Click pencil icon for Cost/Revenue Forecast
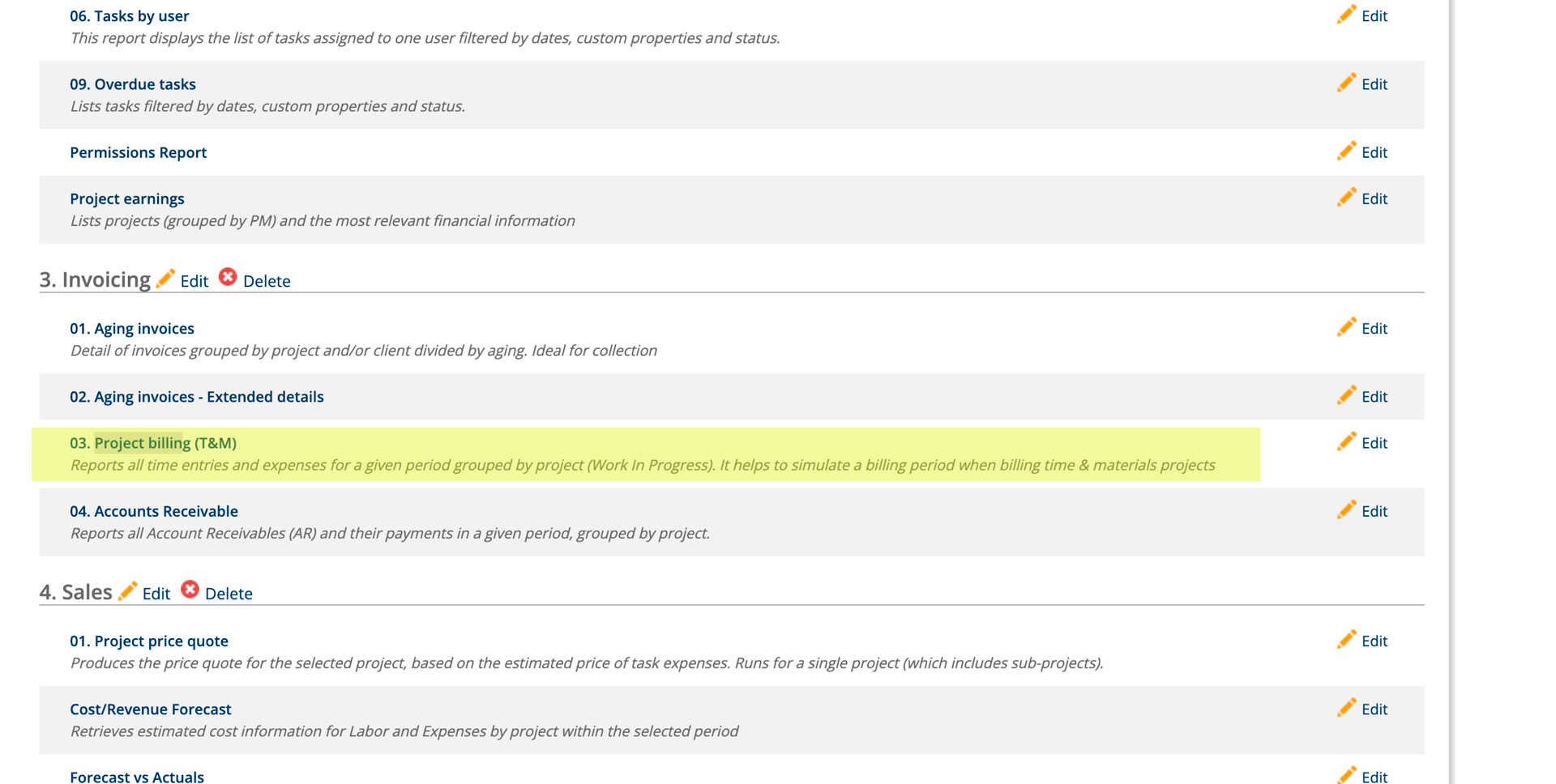Image resolution: width=1556 pixels, height=784 pixels. click(x=1346, y=707)
